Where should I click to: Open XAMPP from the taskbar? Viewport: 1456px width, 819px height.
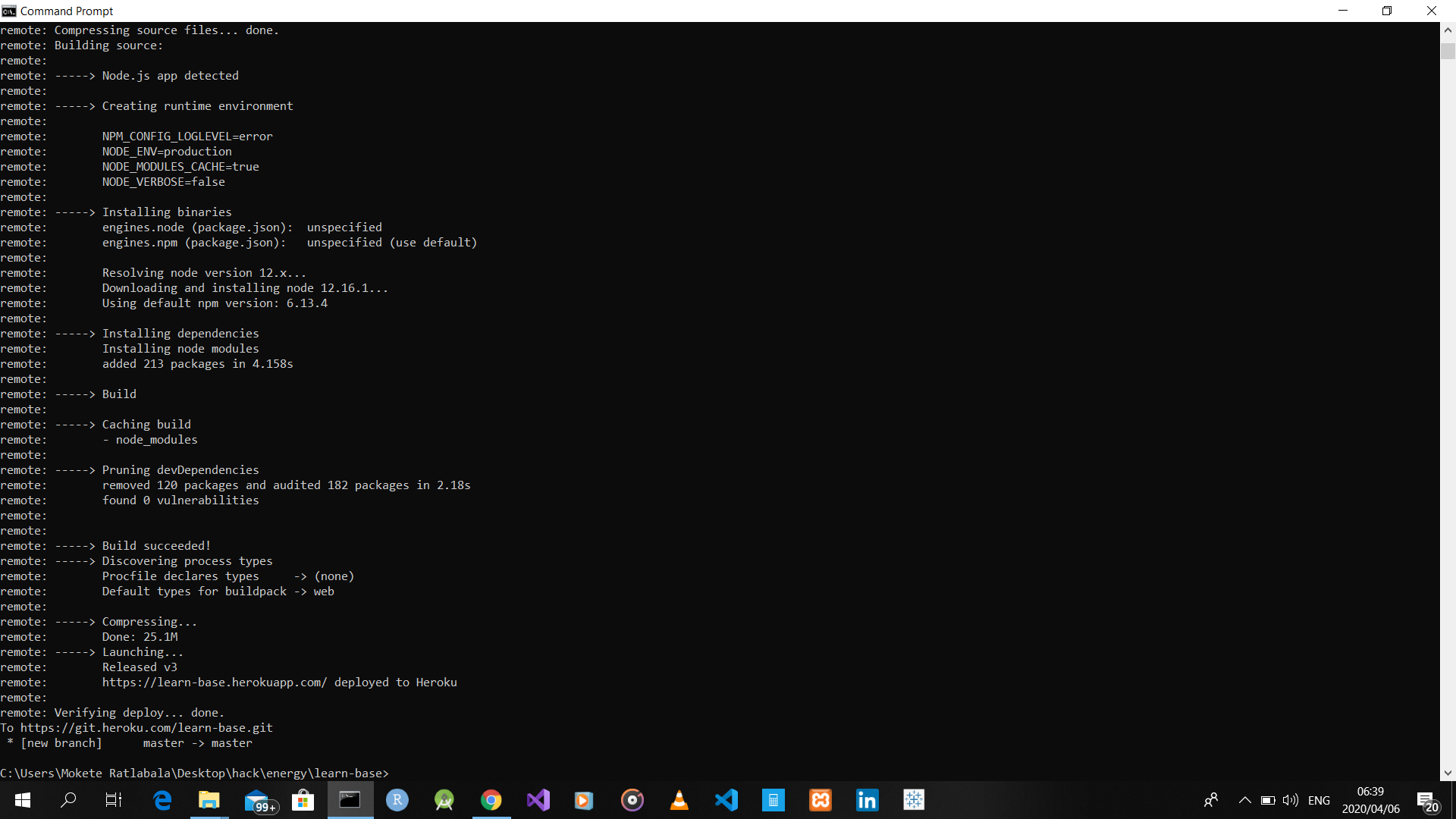tap(820, 800)
